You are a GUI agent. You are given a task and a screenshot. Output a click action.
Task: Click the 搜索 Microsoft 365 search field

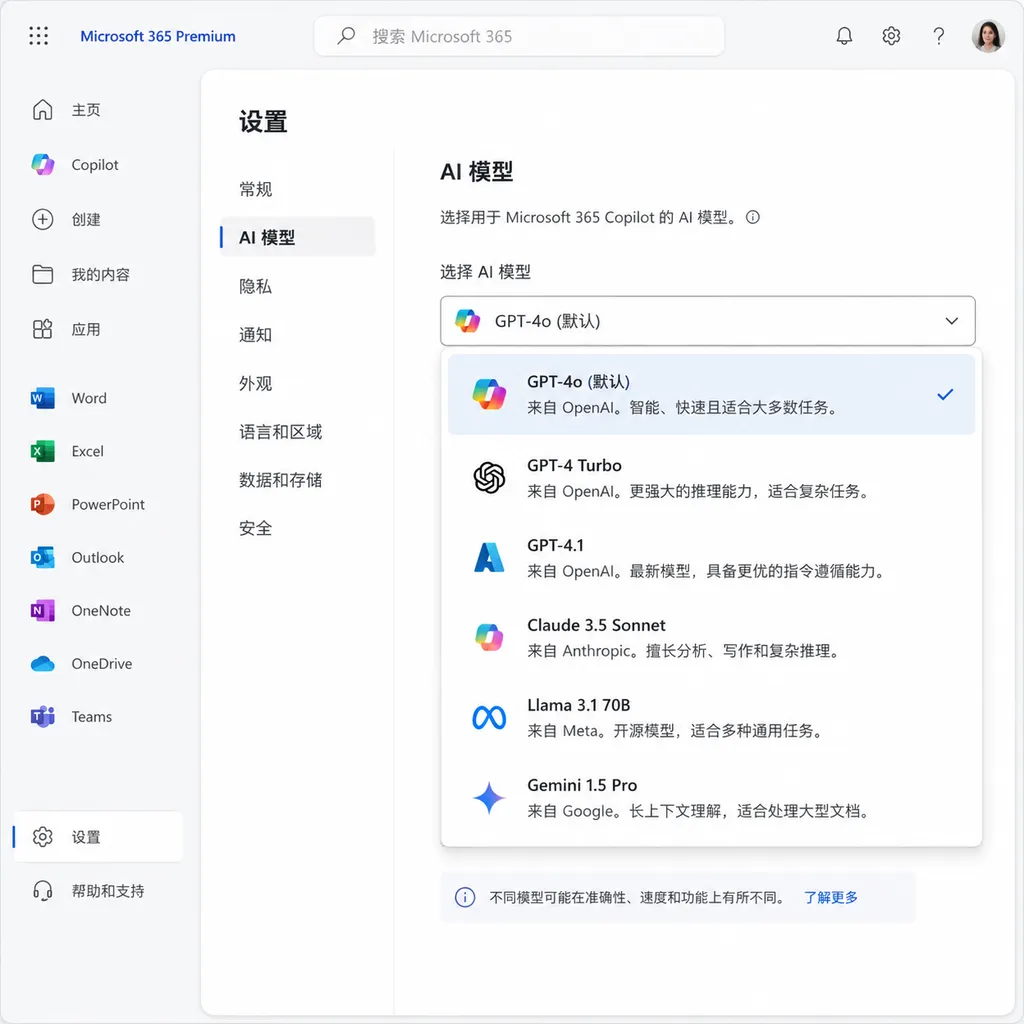[x=519, y=36]
